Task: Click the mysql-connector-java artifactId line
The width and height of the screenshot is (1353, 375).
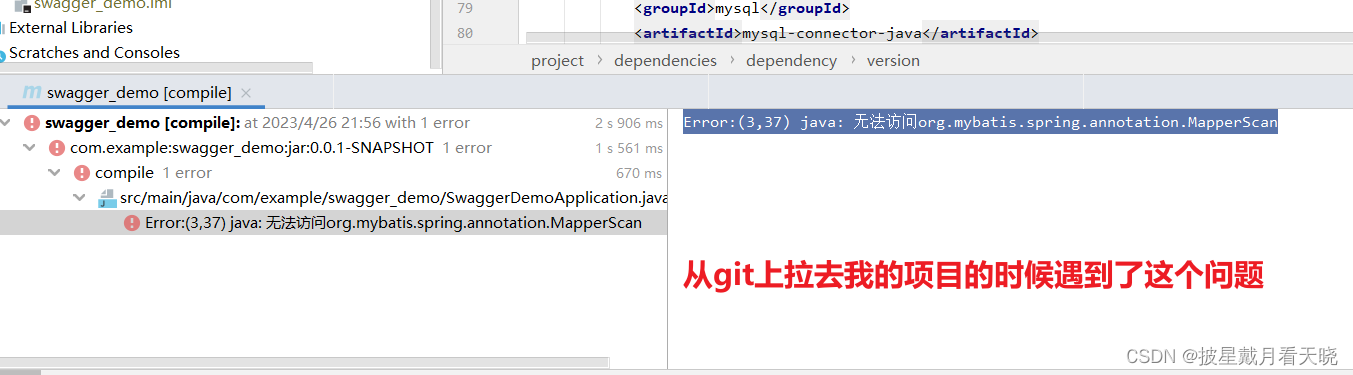Action: tap(836, 34)
